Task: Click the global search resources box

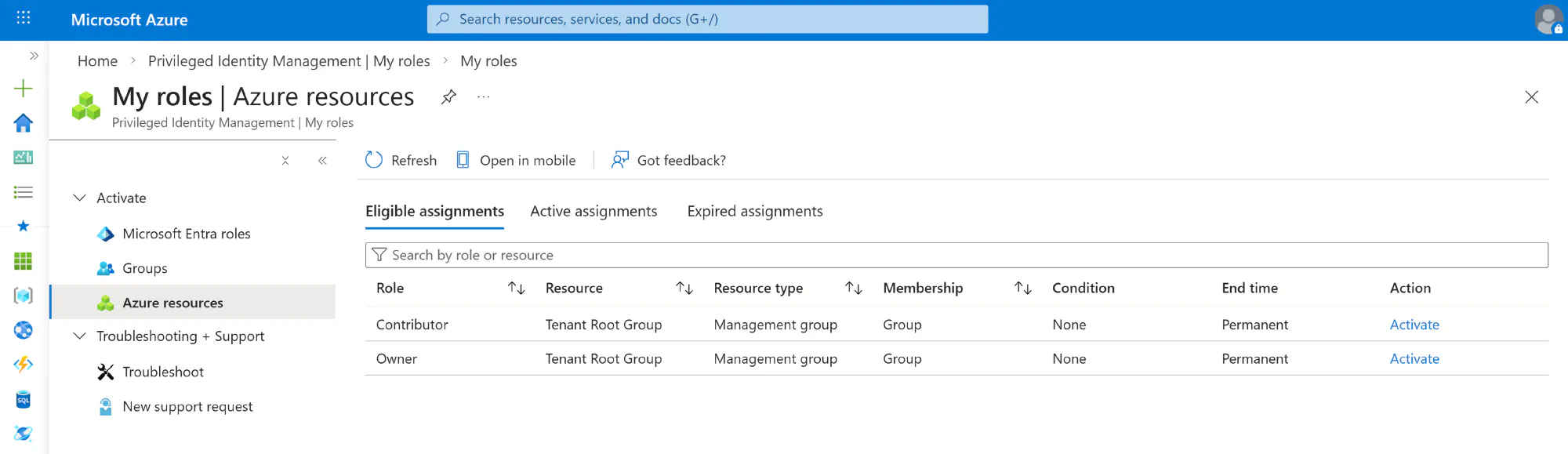Action: (x=707, y=19)
